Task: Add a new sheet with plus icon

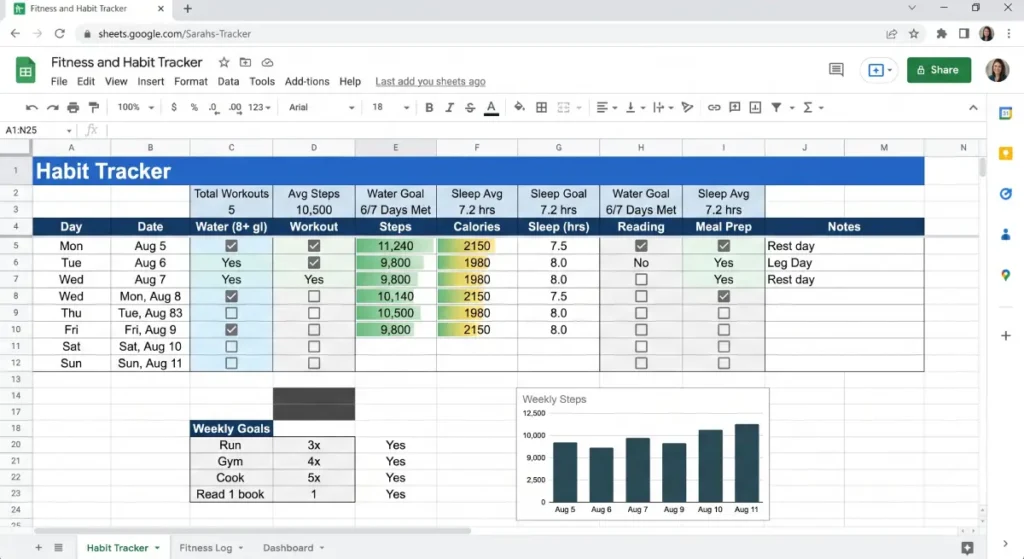Action: [39, 548]
